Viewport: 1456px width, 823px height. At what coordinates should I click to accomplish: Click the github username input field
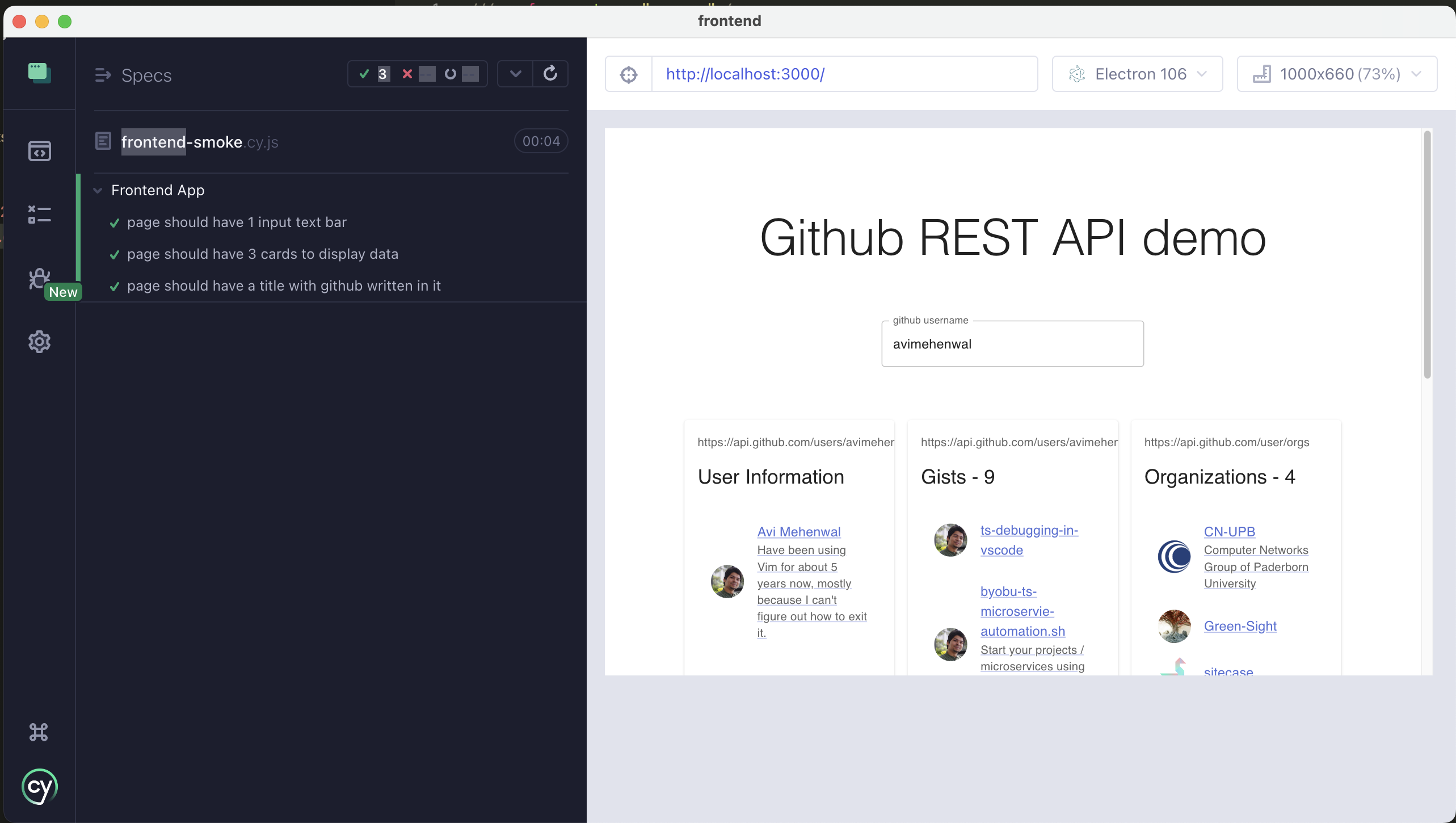pyautogui.click(x=1012, y=343)
